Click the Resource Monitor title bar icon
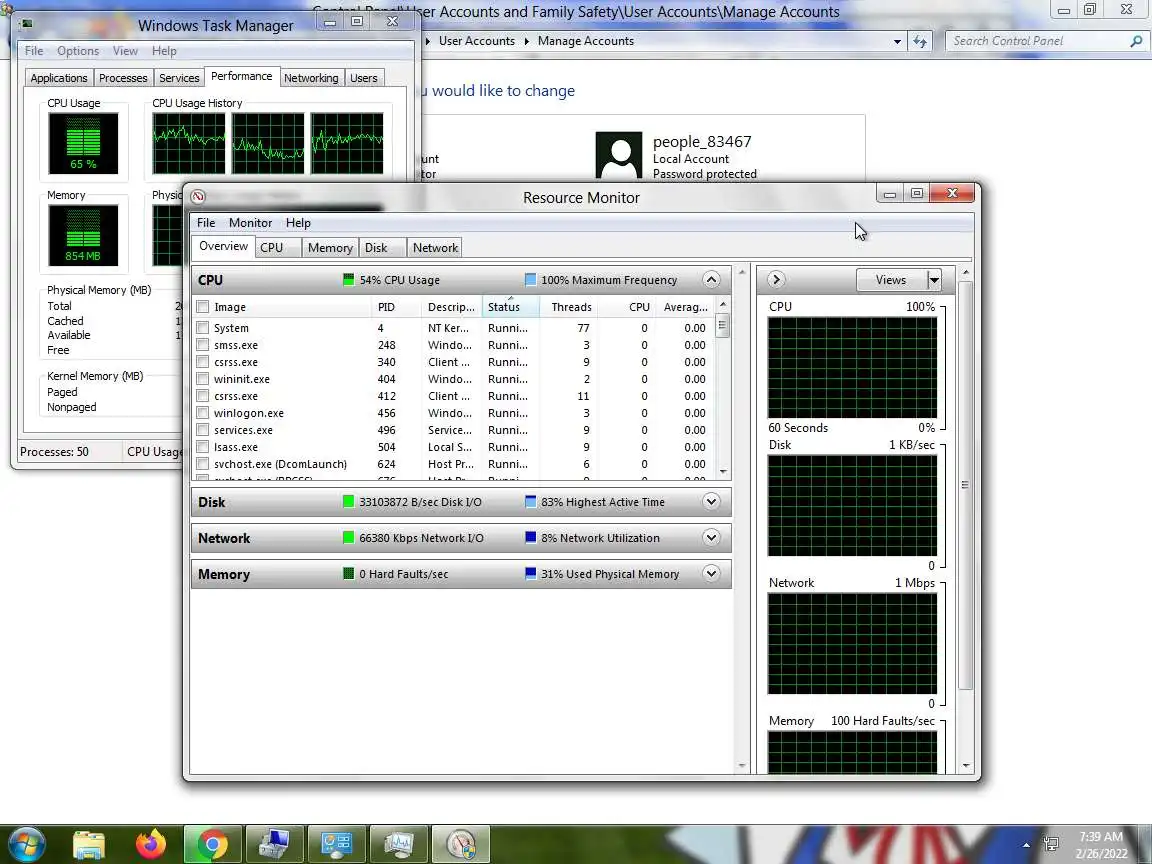 click(x=198, y=196)
